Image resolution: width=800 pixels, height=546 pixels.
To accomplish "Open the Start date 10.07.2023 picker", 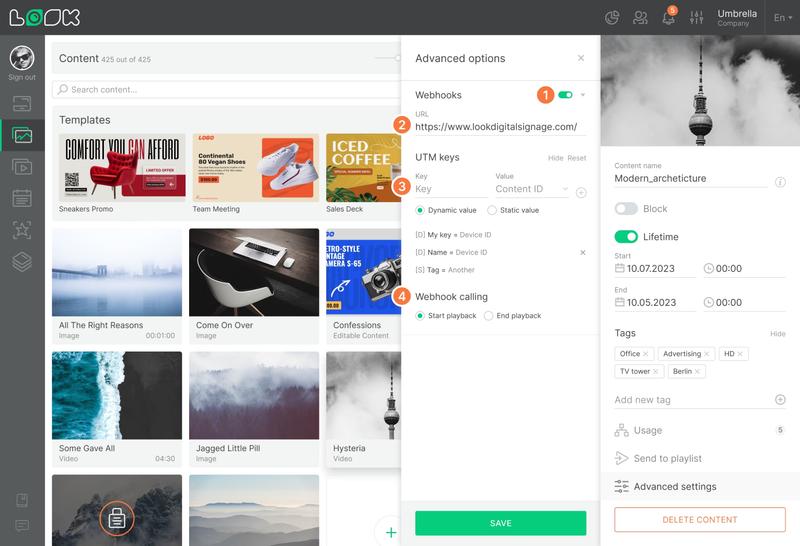I will [655, 269].
